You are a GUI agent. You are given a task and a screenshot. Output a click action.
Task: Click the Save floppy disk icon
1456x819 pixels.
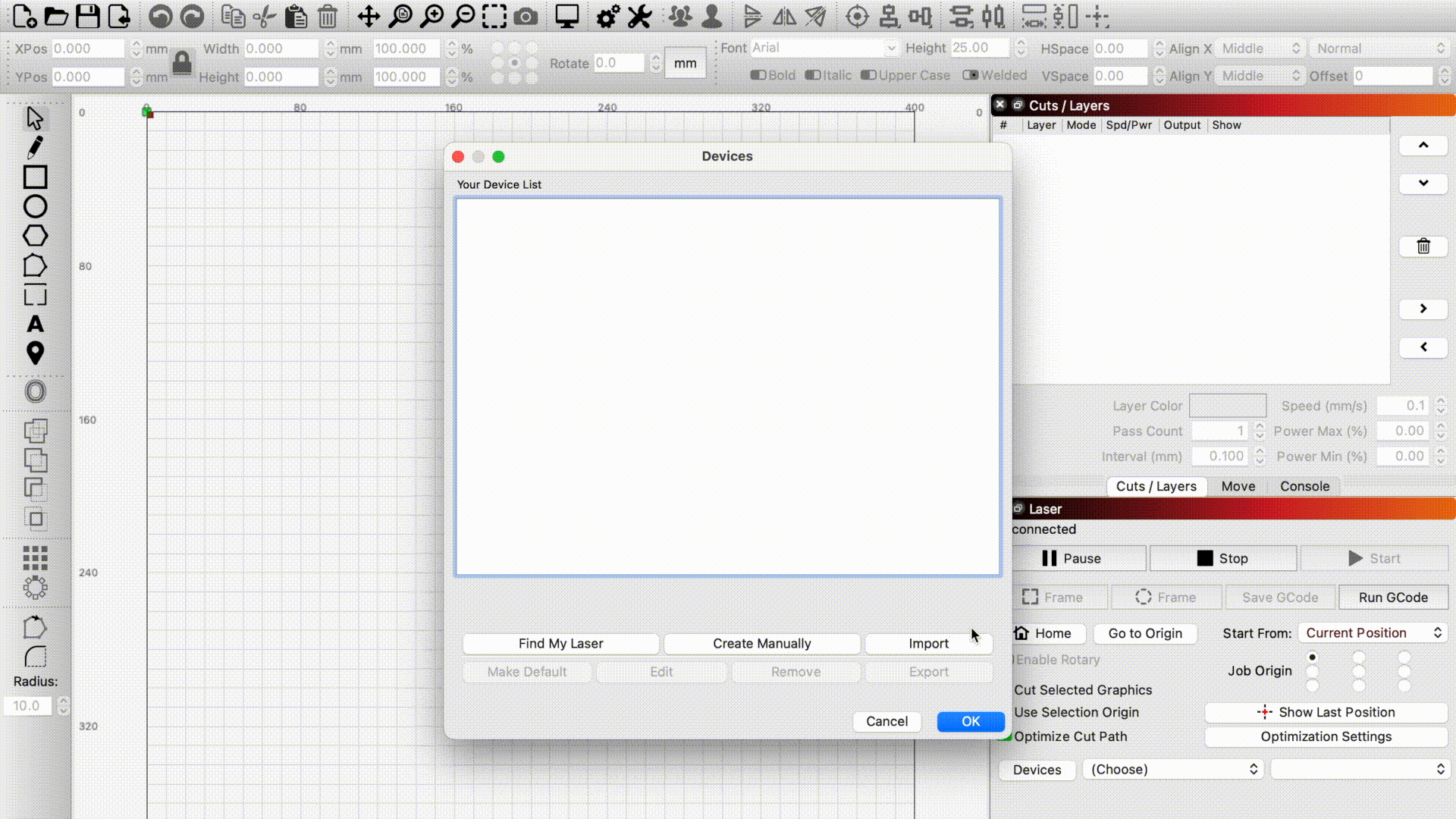tap(88, 16)
